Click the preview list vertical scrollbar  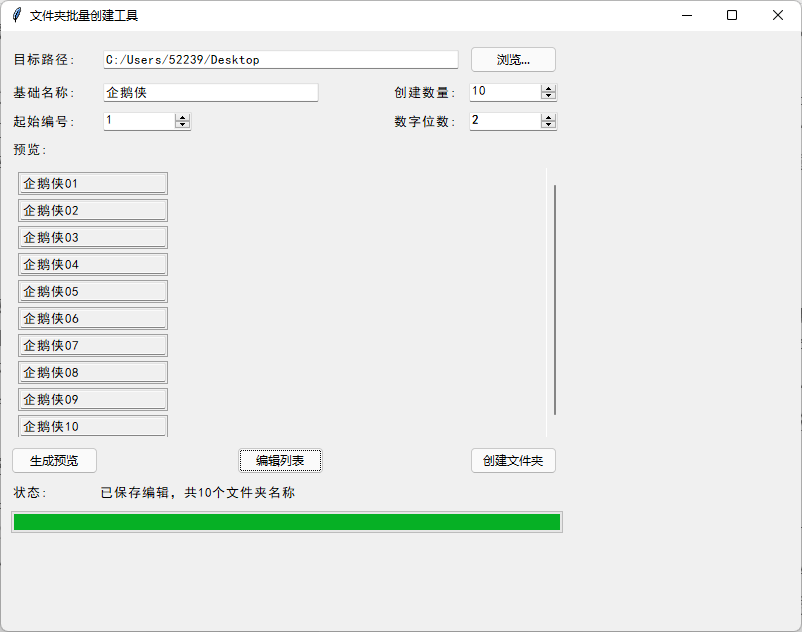[554, 300]
